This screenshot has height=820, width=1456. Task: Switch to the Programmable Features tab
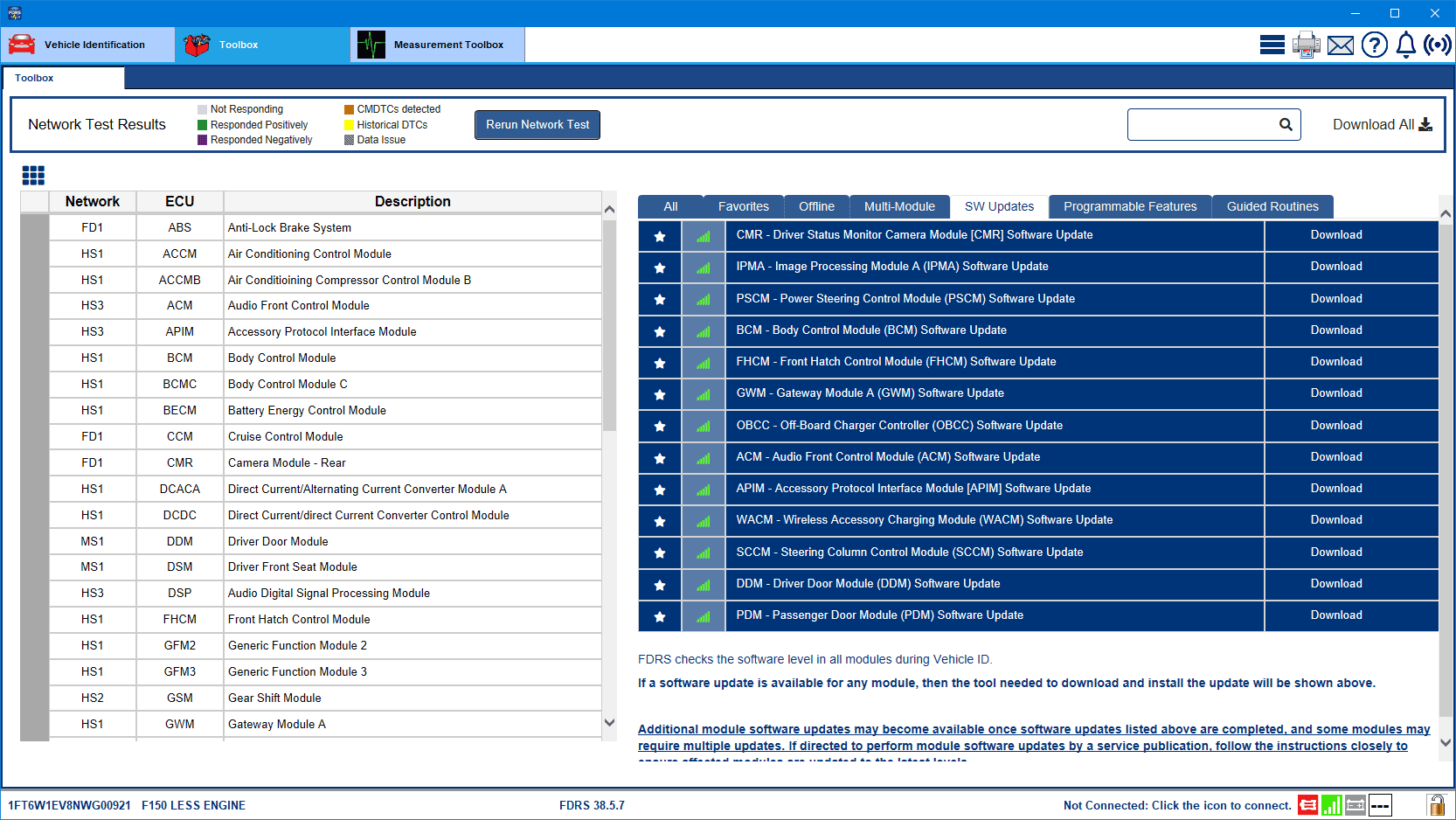point(1130,206)
